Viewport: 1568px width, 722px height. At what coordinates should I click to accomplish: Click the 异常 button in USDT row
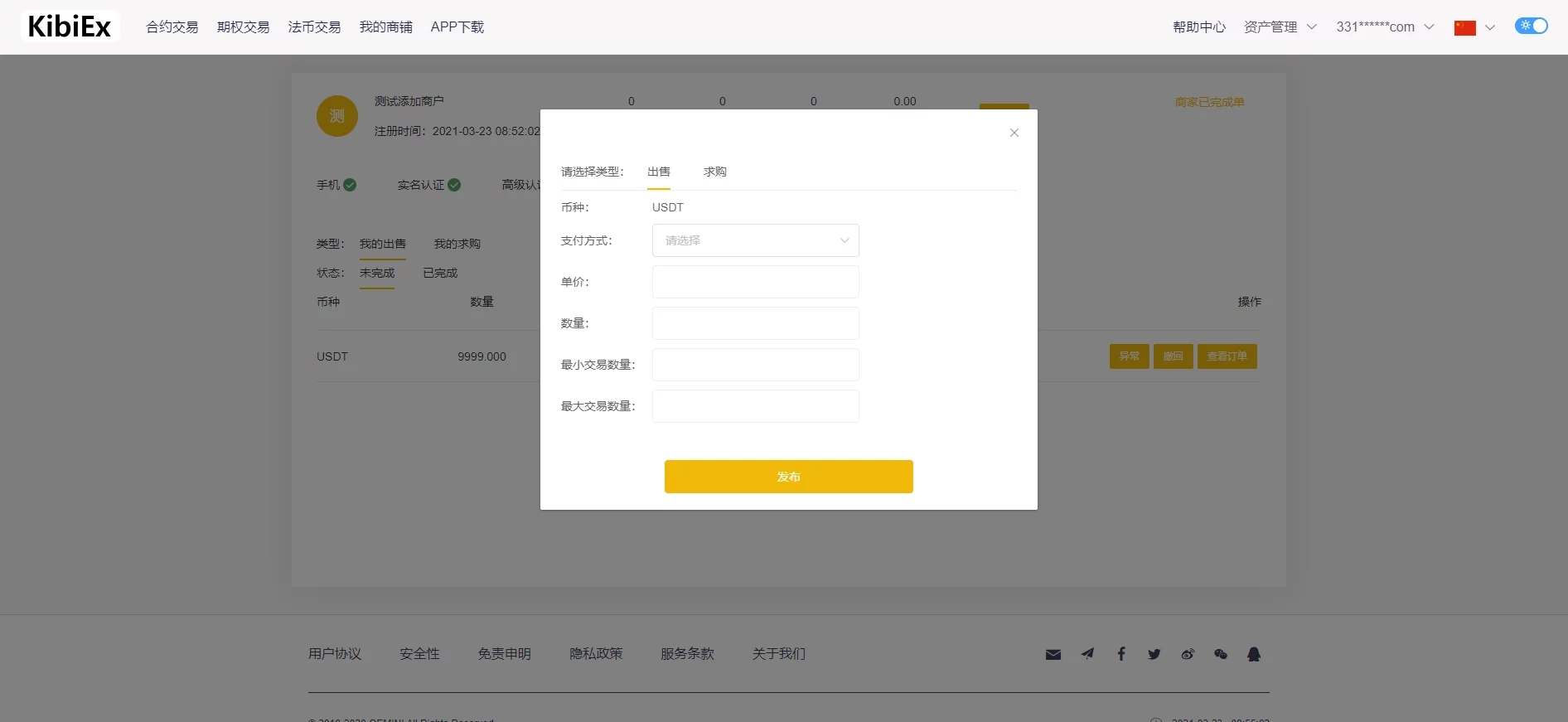click(1130, 356)
